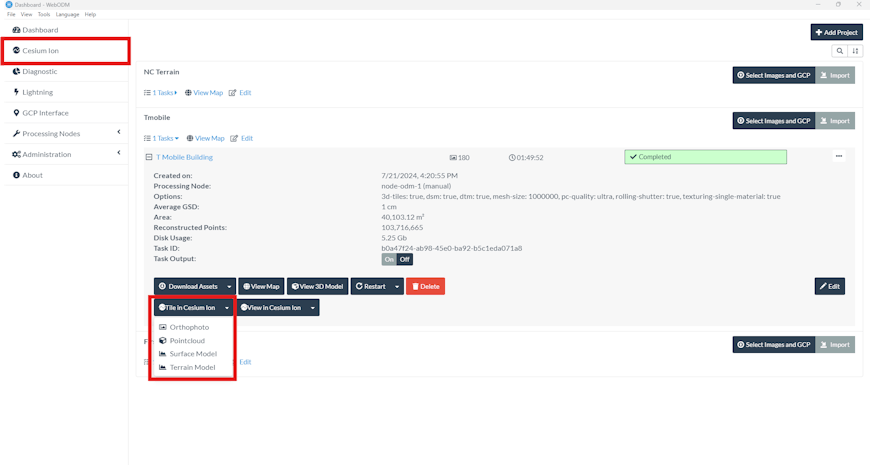Click the search magnifier icon

839,51
